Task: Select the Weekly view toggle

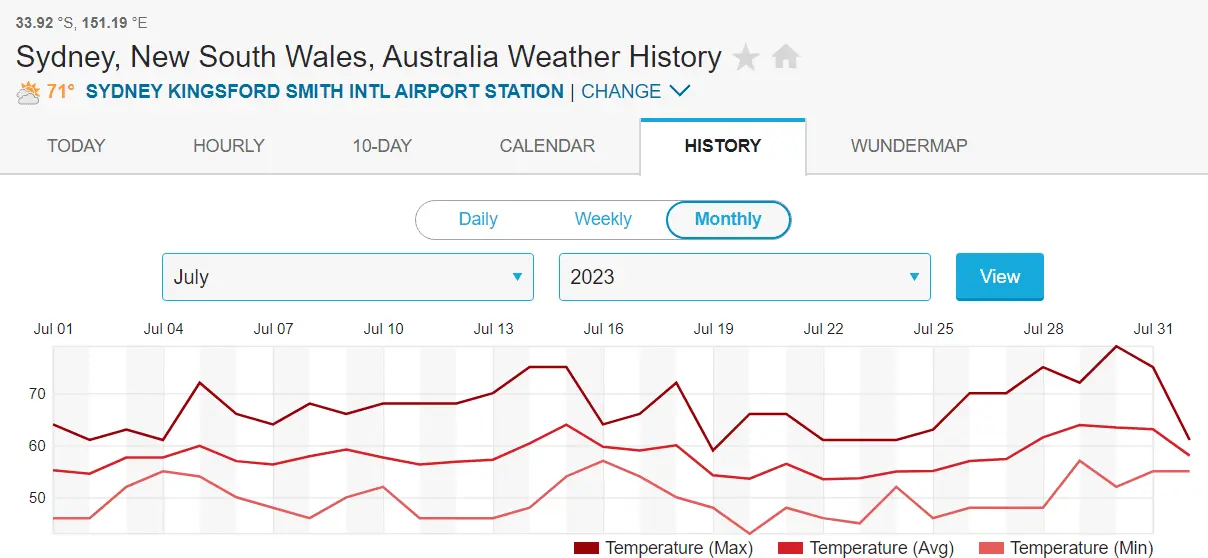Action: point(603,219)
